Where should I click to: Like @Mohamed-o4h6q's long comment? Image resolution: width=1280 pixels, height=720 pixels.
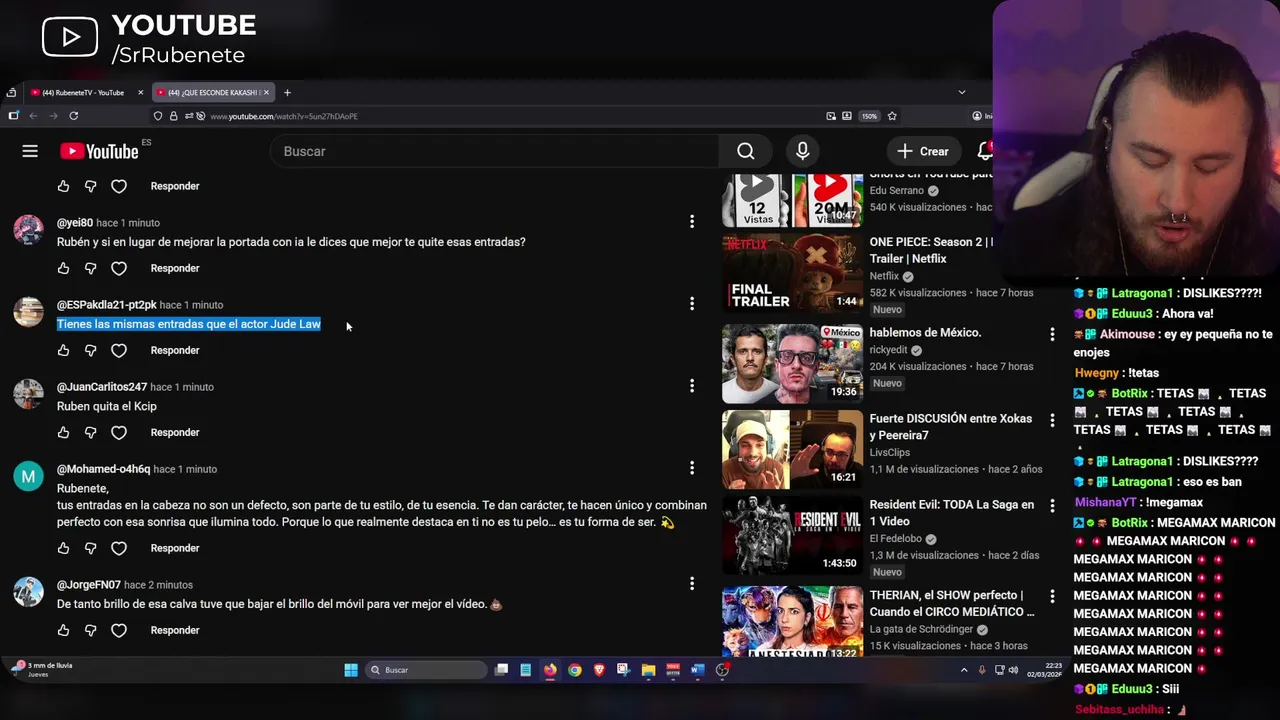tap(63, 548)
